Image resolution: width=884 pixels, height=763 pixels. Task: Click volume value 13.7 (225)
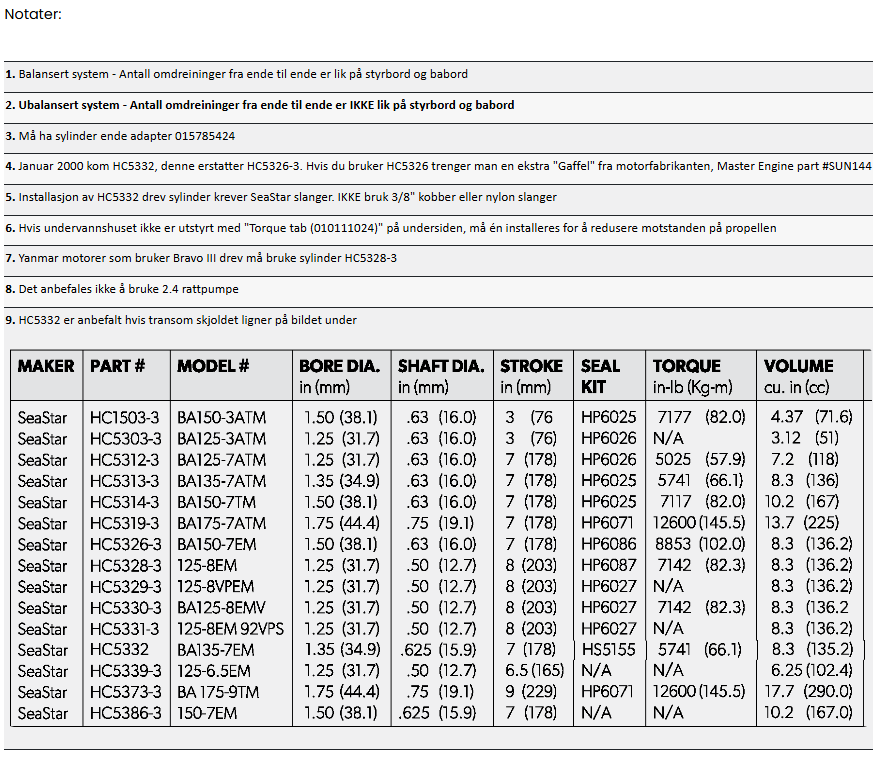802,523
